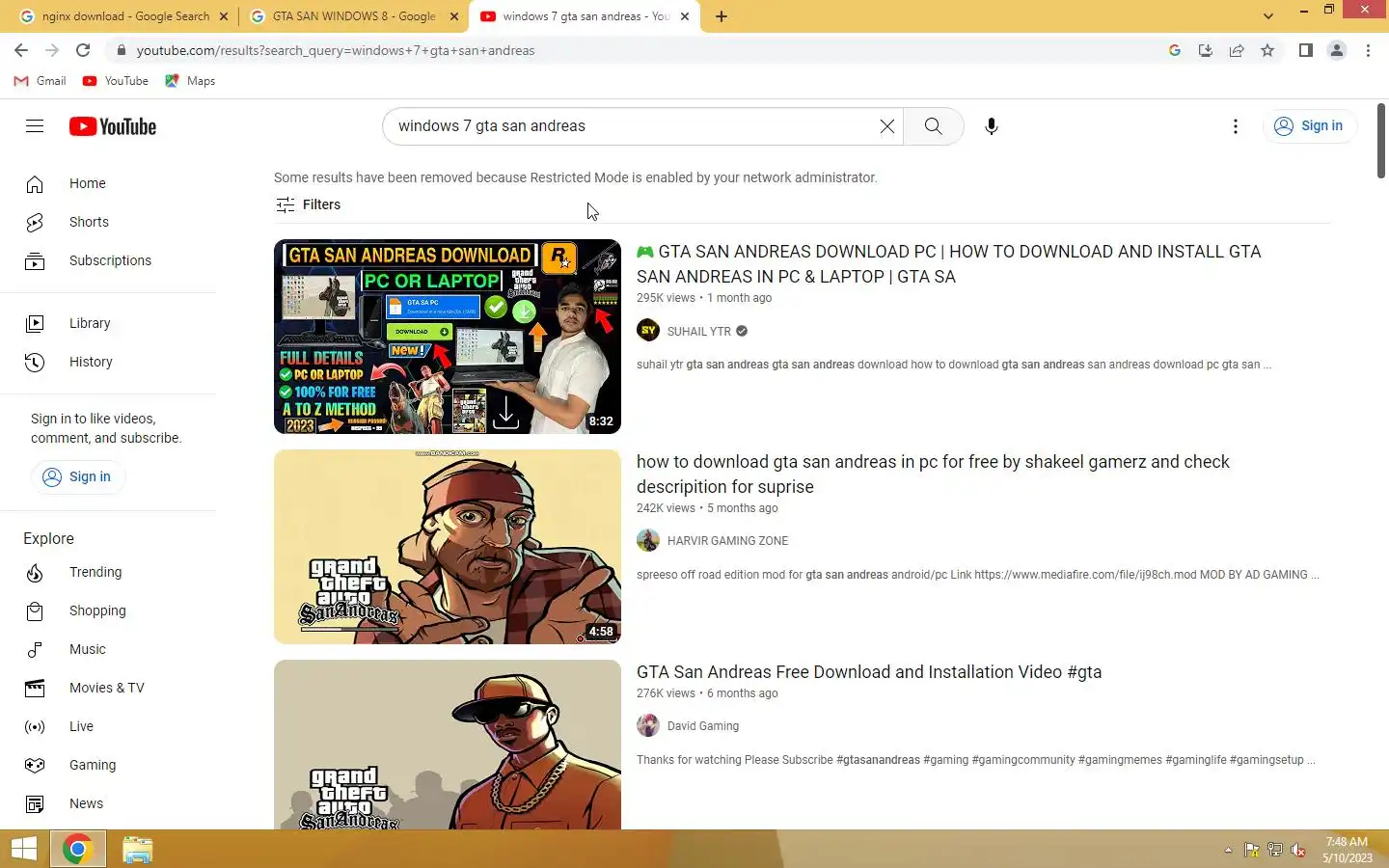
Task: Open SUHAIL YTR channel avatar
Action: [648, 331]
